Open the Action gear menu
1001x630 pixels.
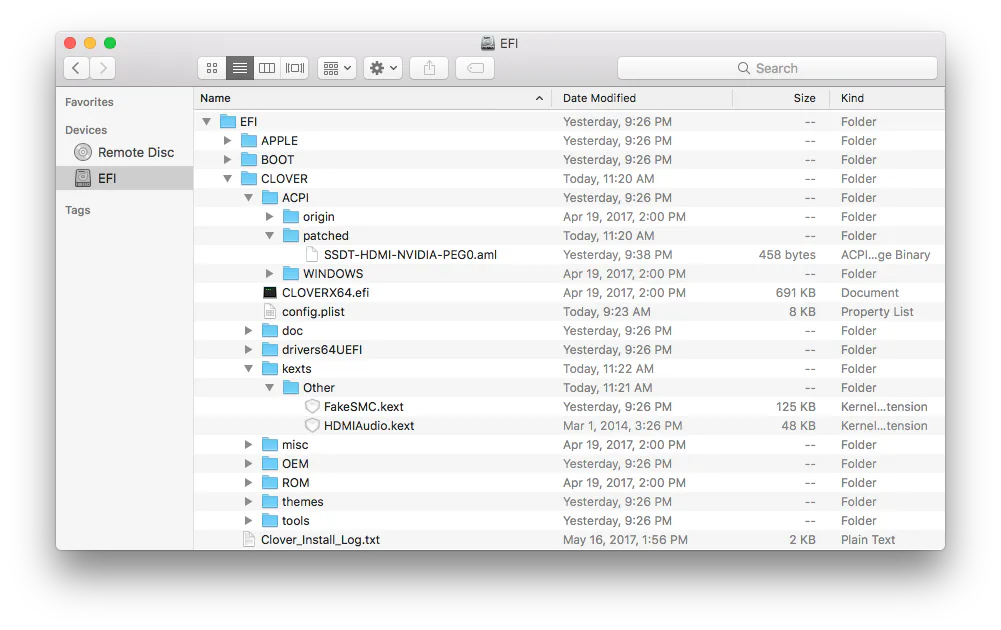pyautogui.click(x=383, y=68)
